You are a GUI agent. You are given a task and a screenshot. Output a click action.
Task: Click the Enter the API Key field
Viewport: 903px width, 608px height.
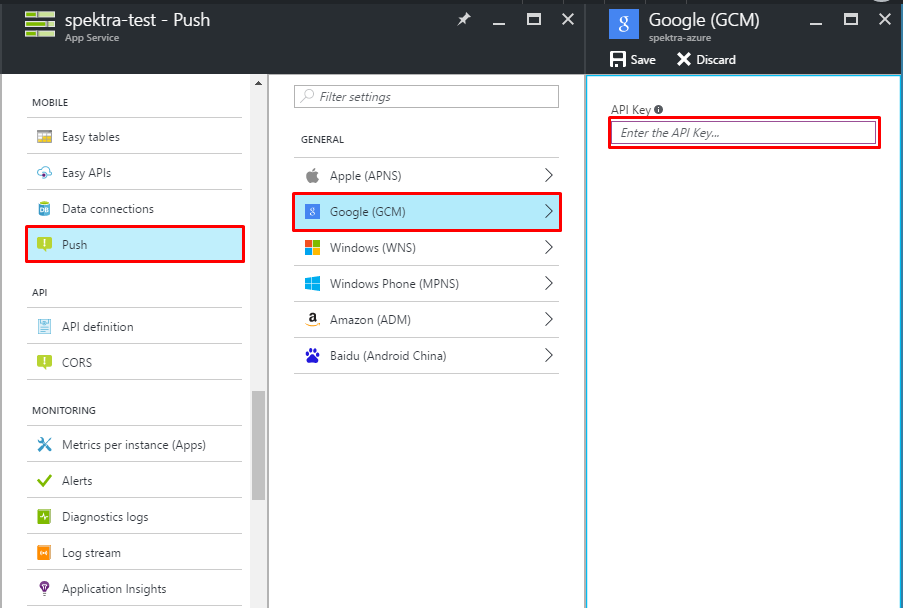[x=743, y=132]
